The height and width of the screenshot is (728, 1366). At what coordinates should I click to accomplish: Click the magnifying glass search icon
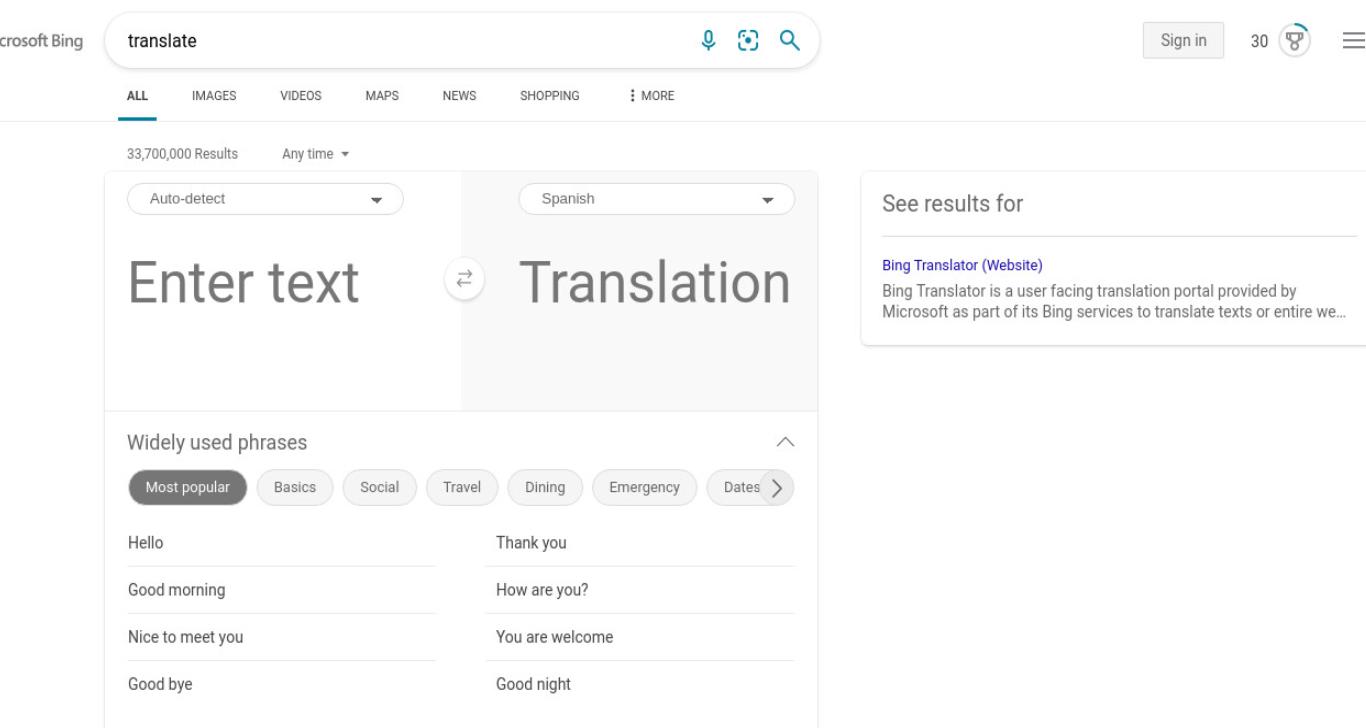790,40
